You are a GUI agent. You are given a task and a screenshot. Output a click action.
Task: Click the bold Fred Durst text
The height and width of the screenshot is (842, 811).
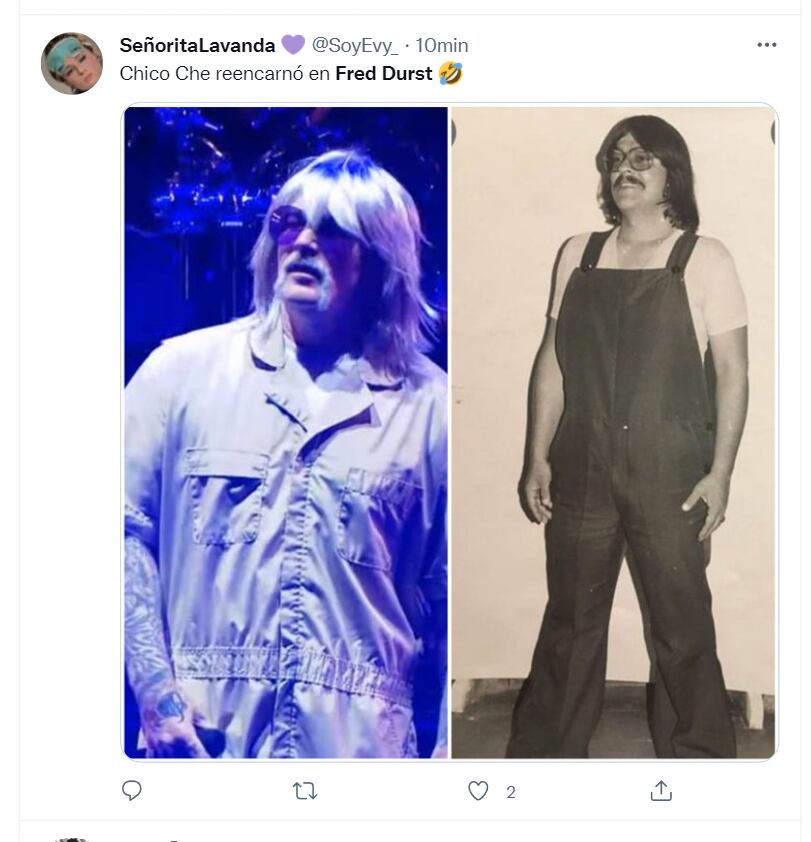coord(384,73)
